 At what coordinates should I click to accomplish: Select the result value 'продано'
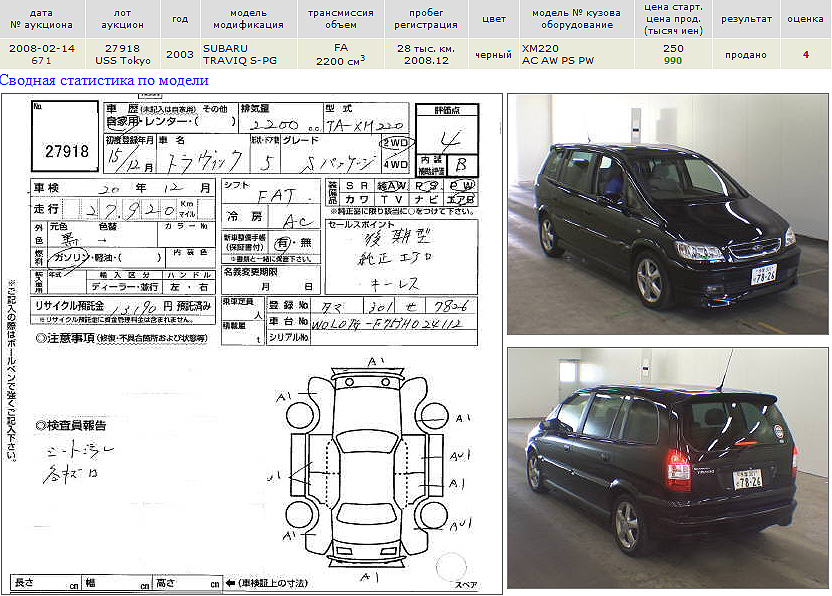click(746, 55)
